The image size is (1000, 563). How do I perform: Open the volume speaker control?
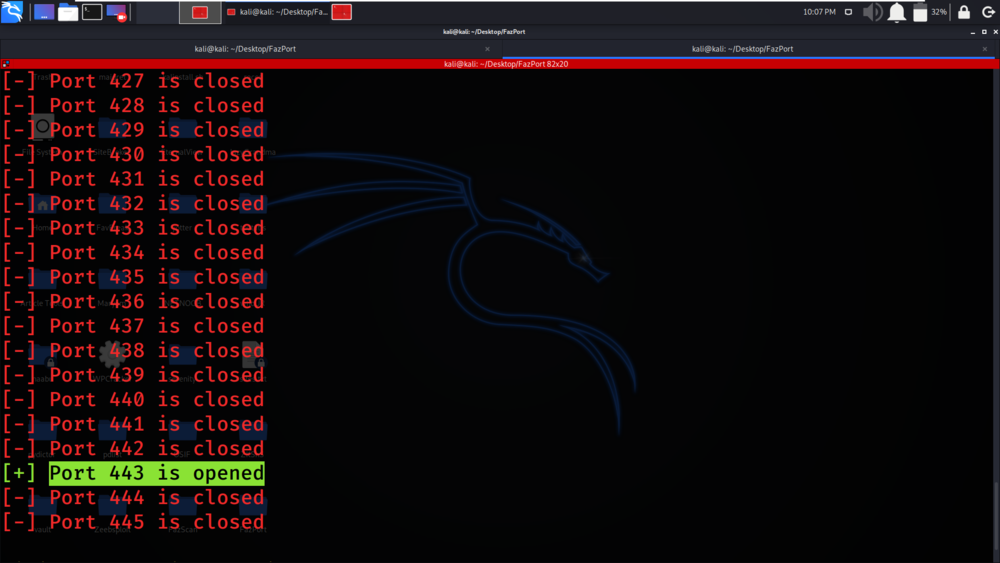(872, 12)
